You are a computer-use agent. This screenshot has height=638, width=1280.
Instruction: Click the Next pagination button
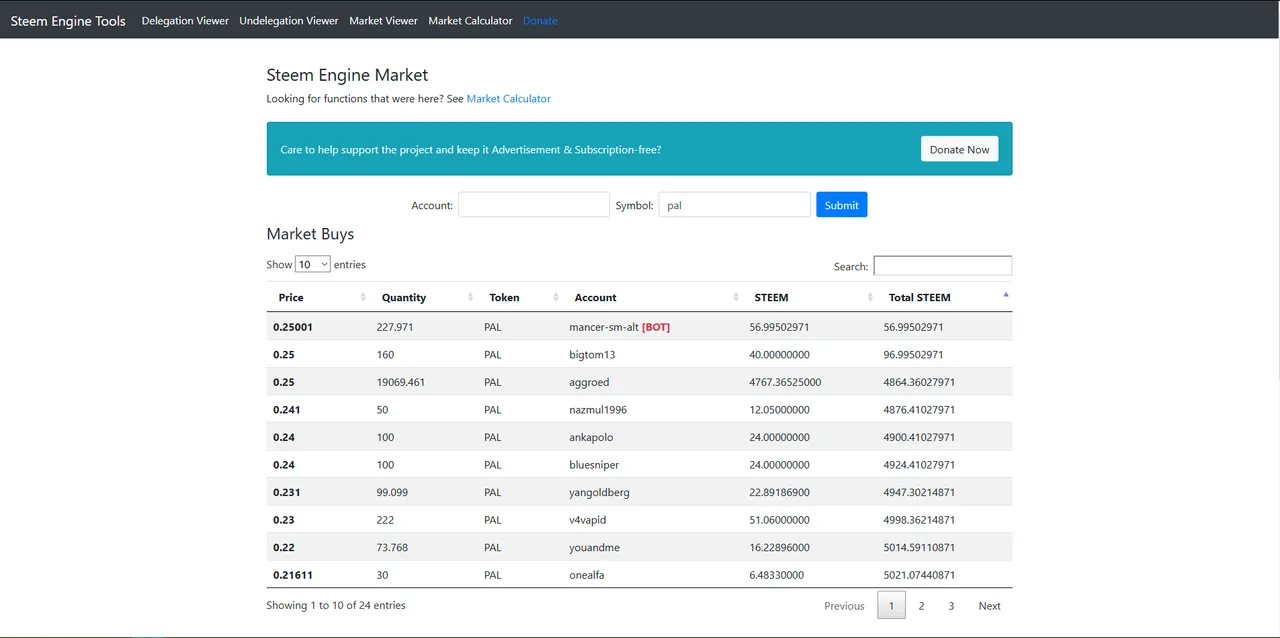990,606
